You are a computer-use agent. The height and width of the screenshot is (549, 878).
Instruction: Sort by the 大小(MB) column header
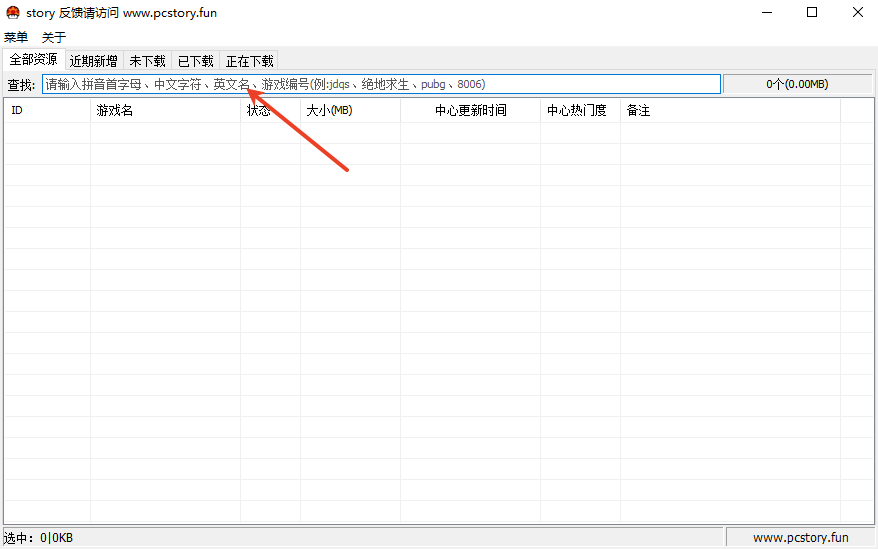[351, 110]
